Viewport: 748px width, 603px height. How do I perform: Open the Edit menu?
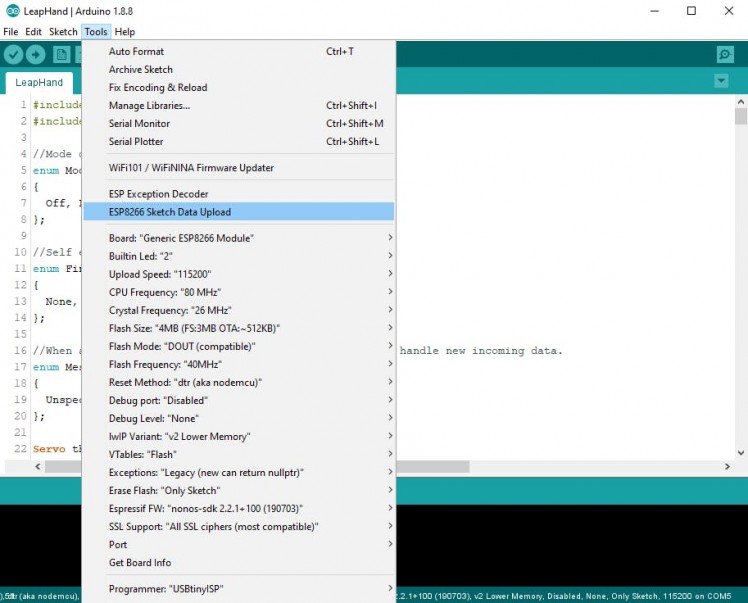click(33, 32)
